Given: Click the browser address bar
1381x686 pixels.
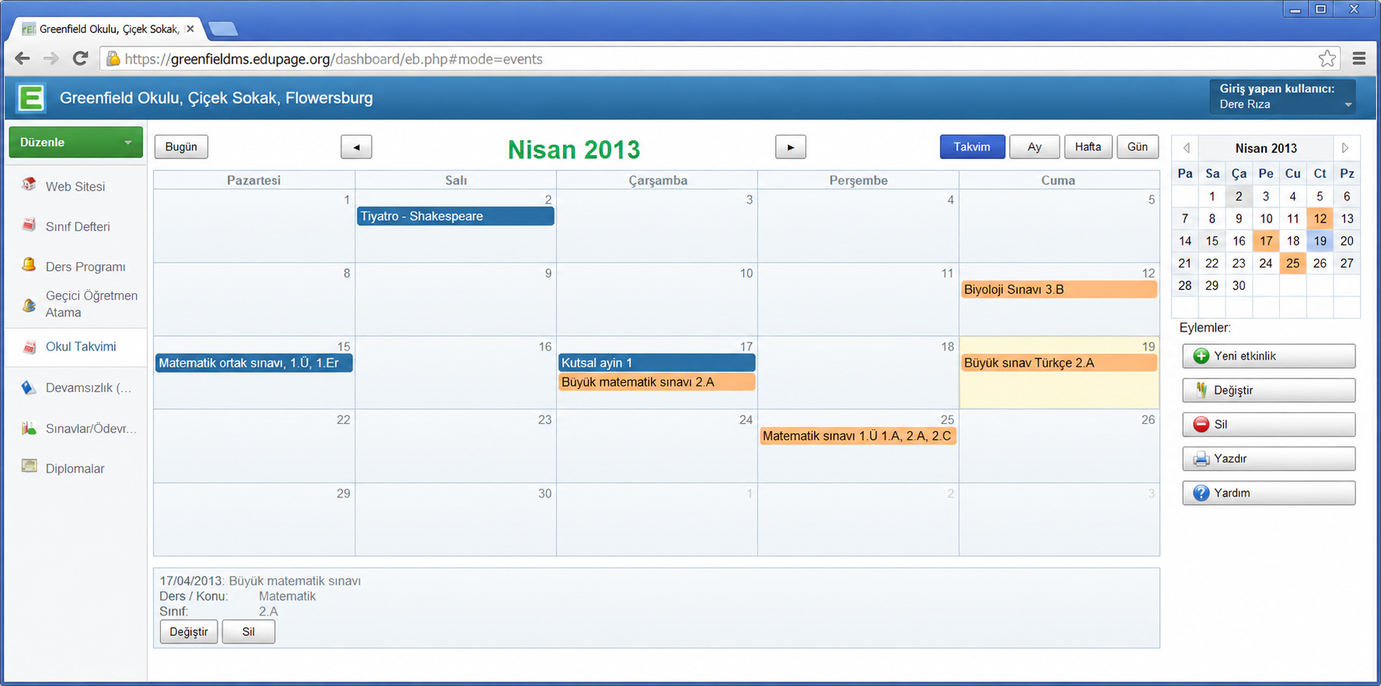Looking at the screenshot, I should point(710,59).
